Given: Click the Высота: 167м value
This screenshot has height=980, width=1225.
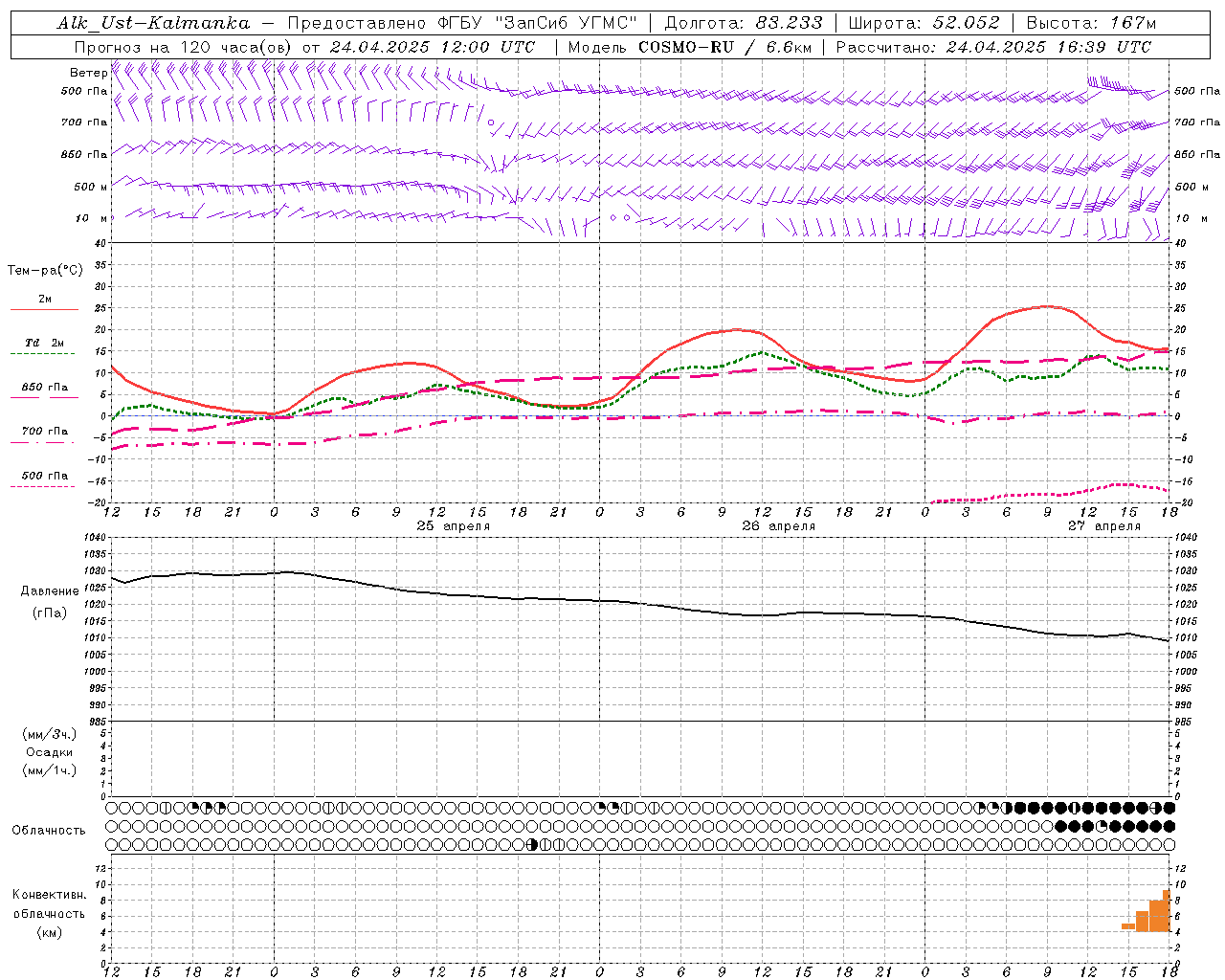Looking at the screenshot, I should pos(1091,23).
